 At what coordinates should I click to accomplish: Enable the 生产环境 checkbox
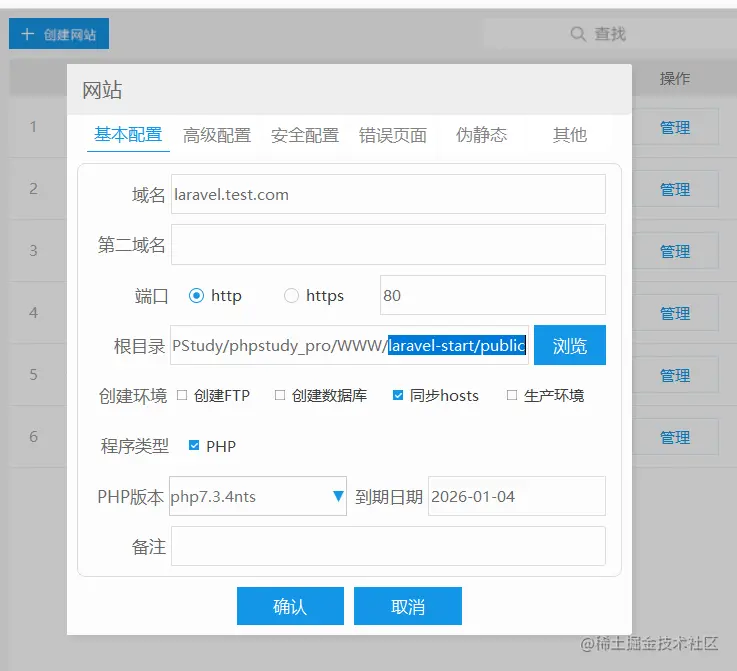[512, 395]
